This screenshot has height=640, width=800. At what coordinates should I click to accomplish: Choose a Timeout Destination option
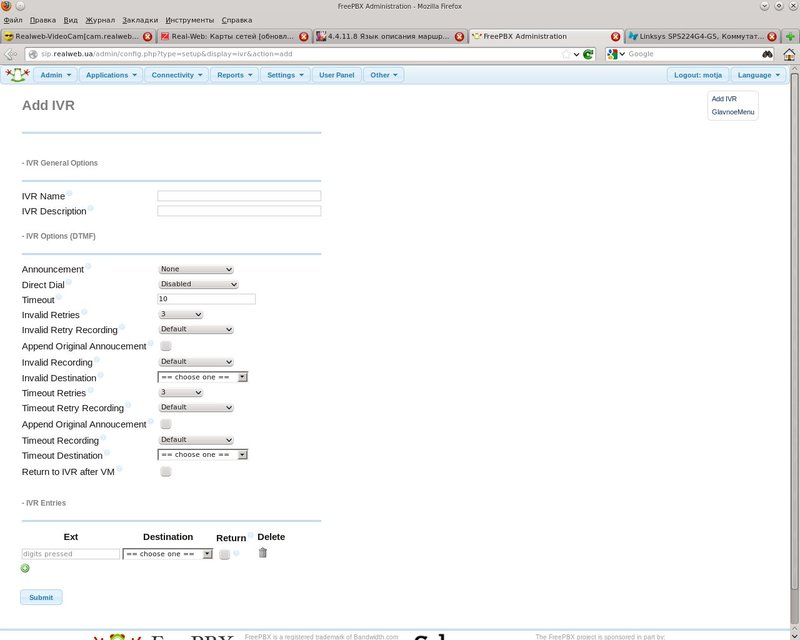tap(203, 455)
